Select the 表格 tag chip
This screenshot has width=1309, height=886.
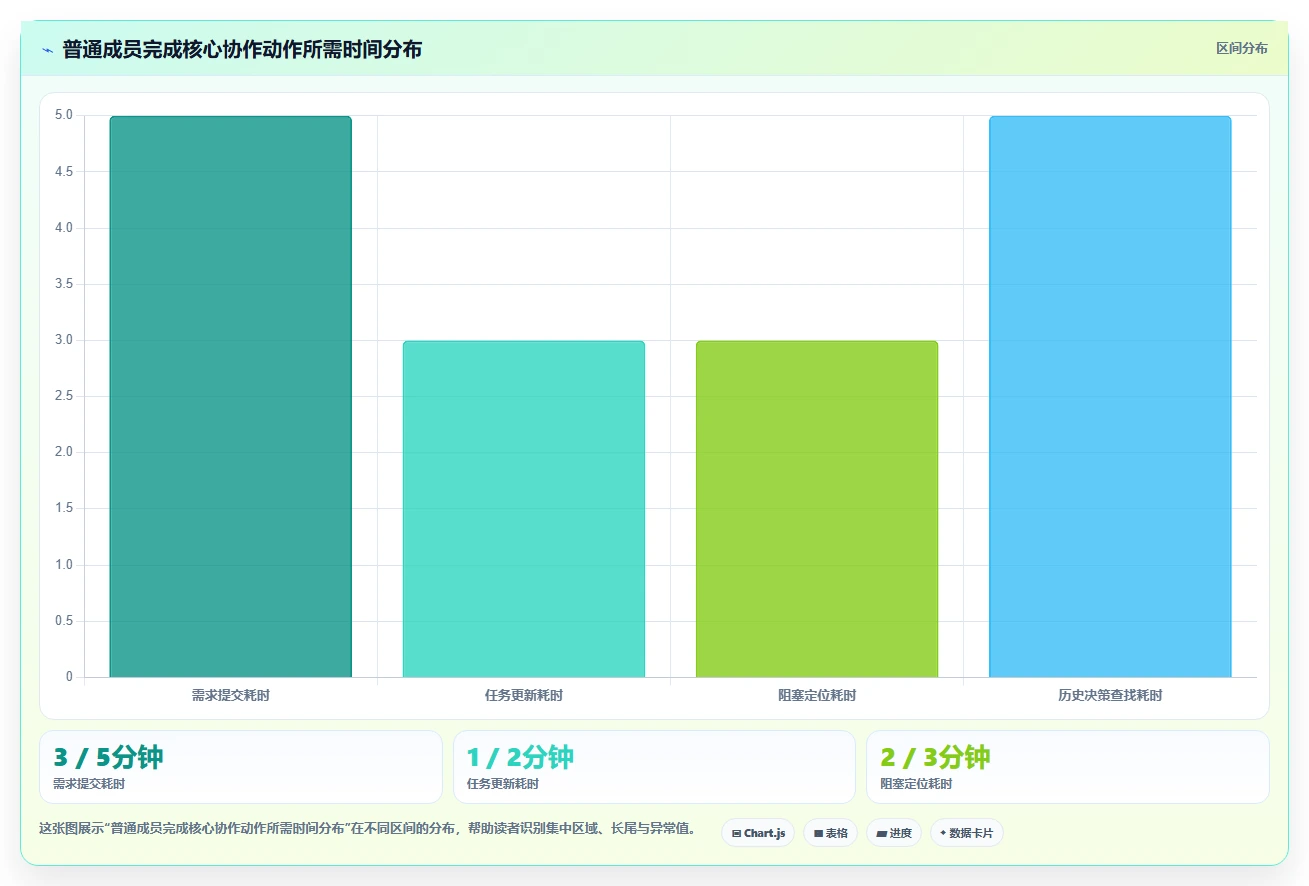tap(830, 833)
